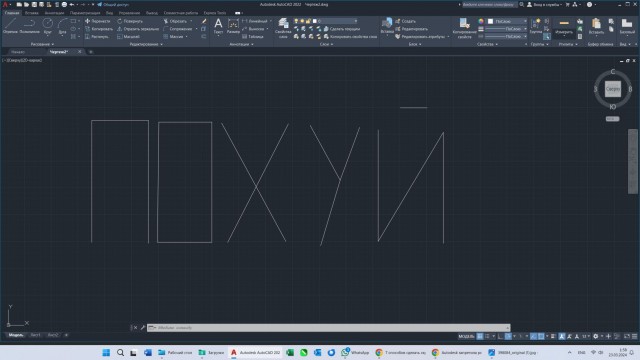This screenshot has width=640, height=360.
Task: Toggle МОДЕЛЬ model space in status bar
Action: coord(466,336)
